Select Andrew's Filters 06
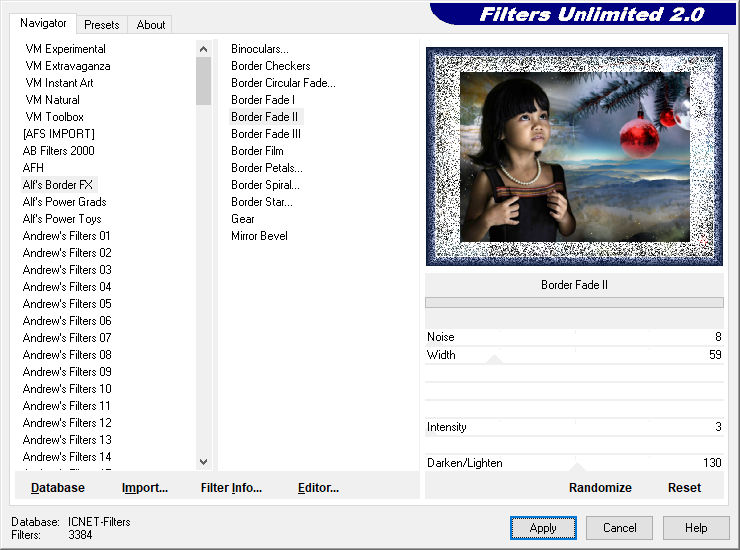Viewport: 740px width, 550px height. (67, 321)
